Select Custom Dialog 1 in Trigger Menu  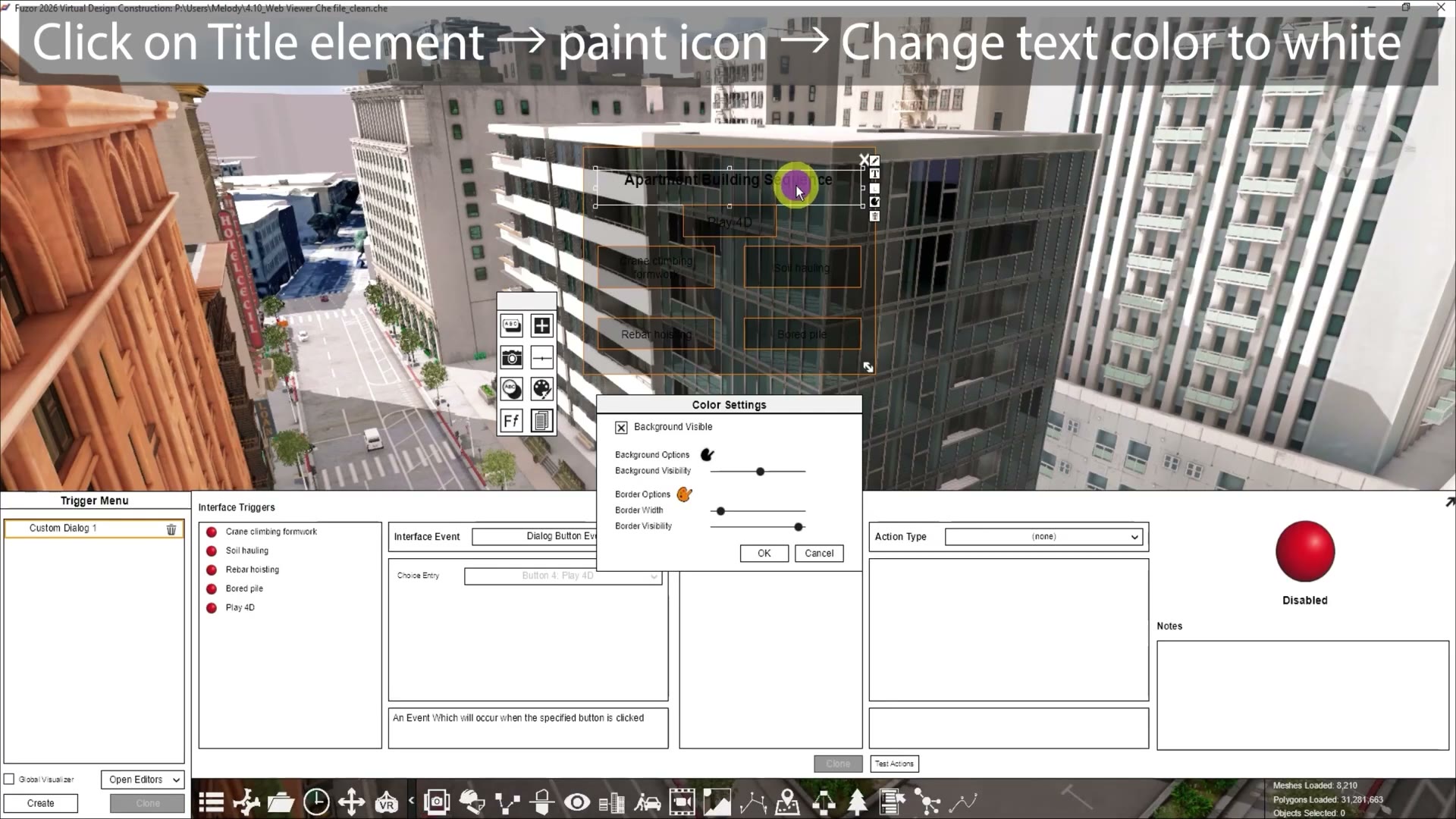94,529
